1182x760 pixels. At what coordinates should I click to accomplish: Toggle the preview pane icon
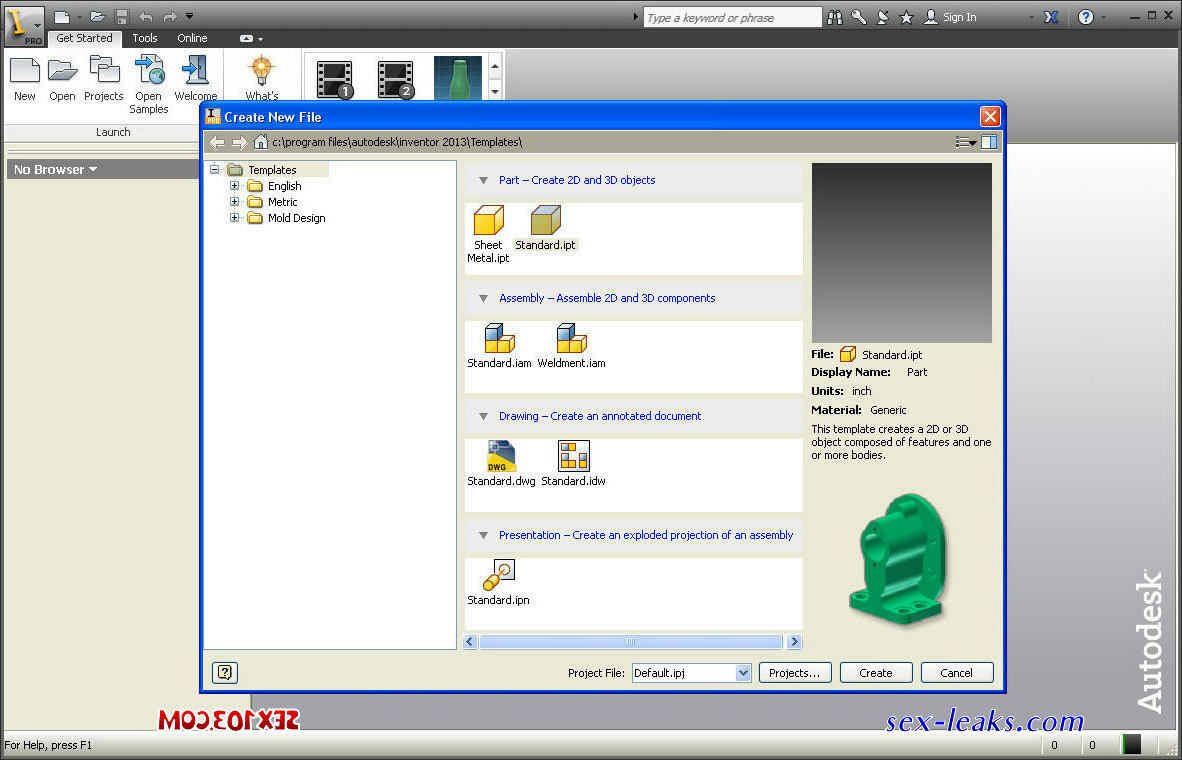pyautogui.click(x=989, y=142)
